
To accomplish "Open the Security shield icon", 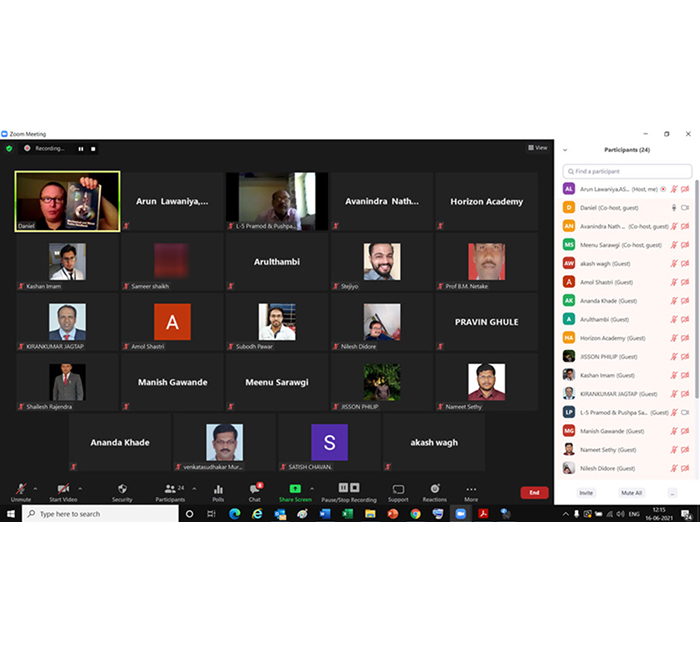I will tap(122, 489).
